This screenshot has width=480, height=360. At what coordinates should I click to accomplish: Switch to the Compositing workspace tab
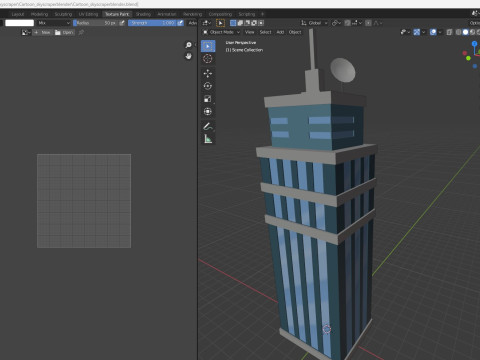coord(220,14)
